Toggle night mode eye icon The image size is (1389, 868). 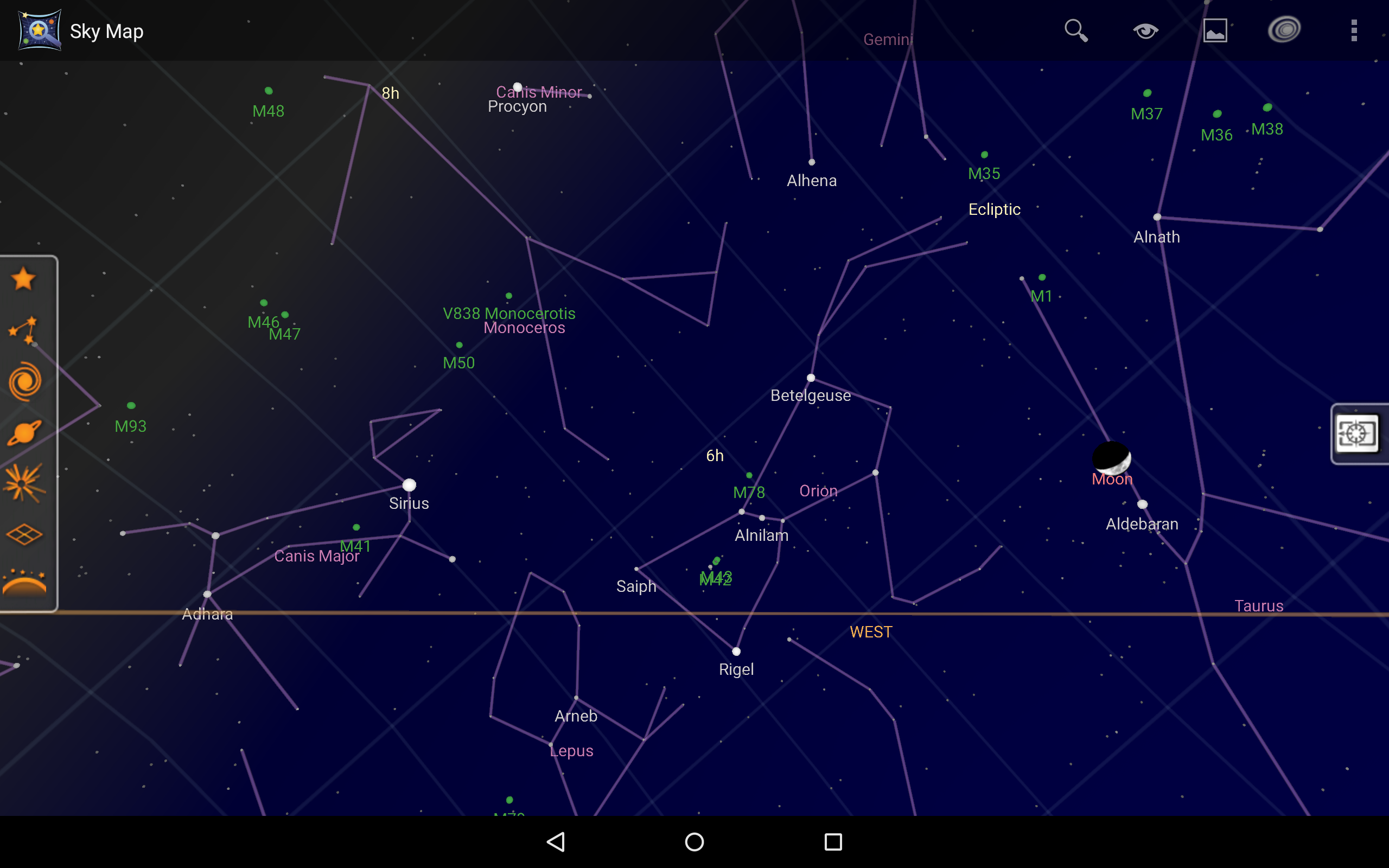(x=1145, y=30)
